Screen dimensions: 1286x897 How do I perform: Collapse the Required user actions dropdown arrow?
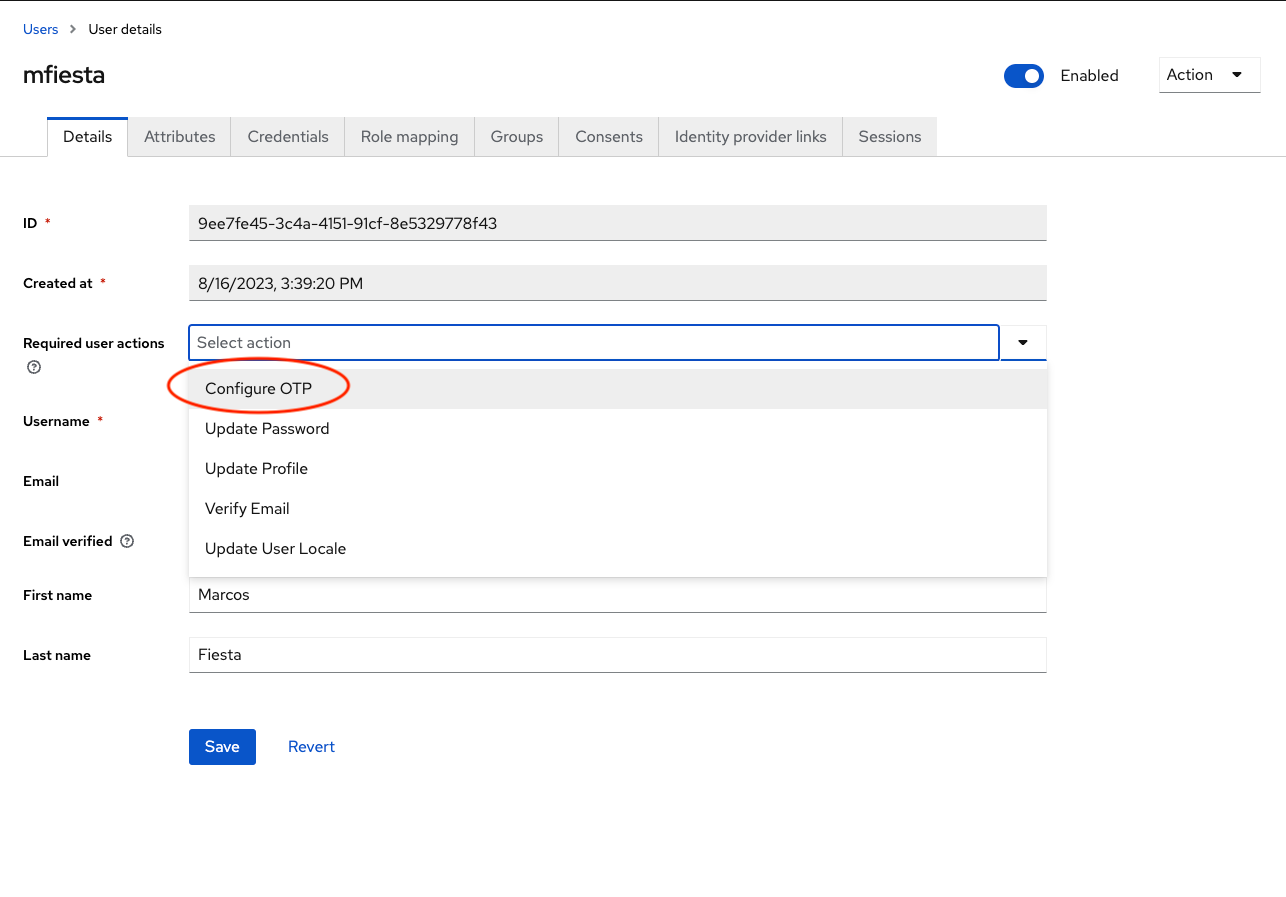(1022, 343)
